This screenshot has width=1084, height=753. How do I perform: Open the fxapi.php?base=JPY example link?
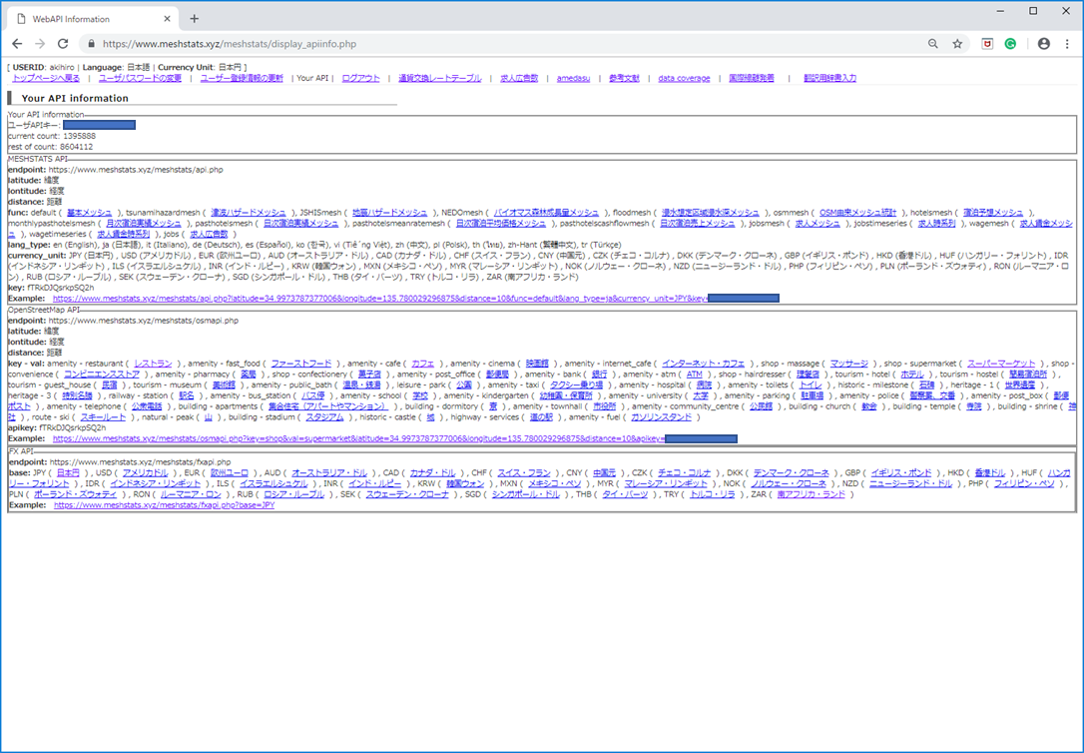(165, 506)
